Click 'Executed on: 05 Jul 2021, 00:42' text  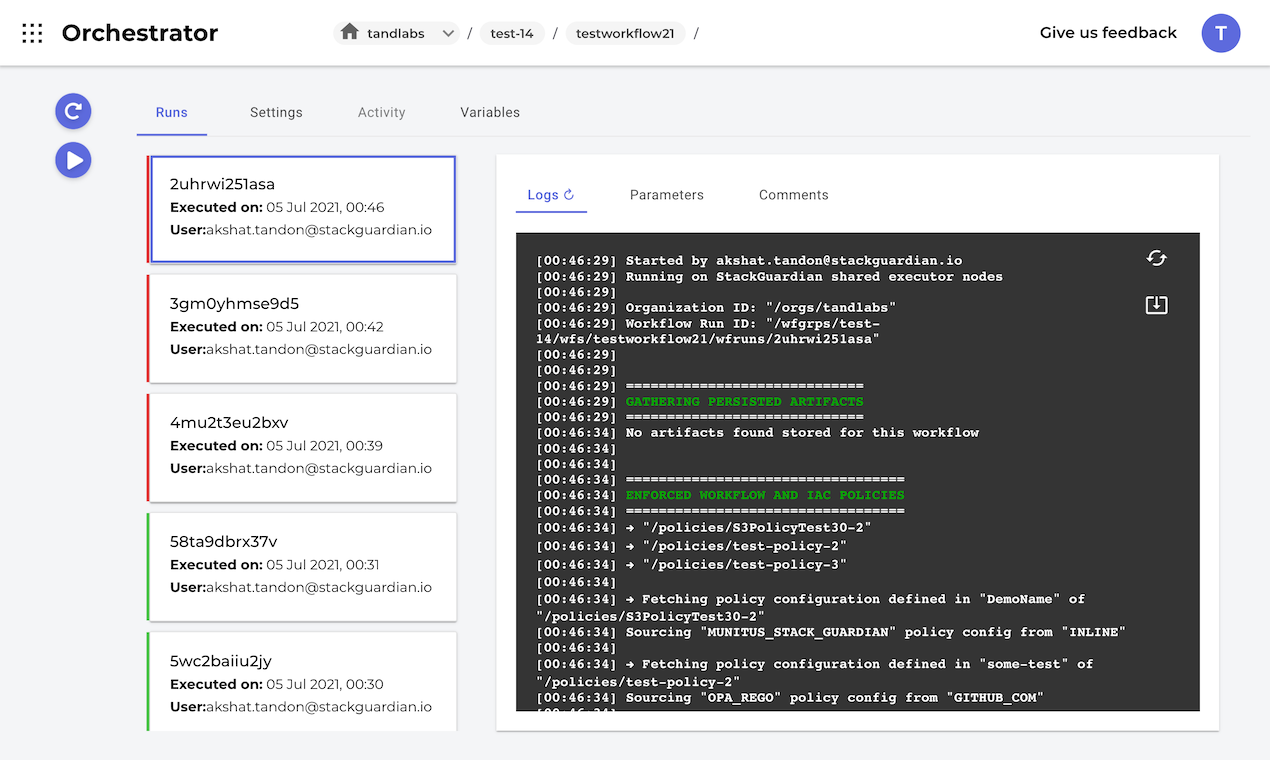pyautogui.click(x=277, y=327)
